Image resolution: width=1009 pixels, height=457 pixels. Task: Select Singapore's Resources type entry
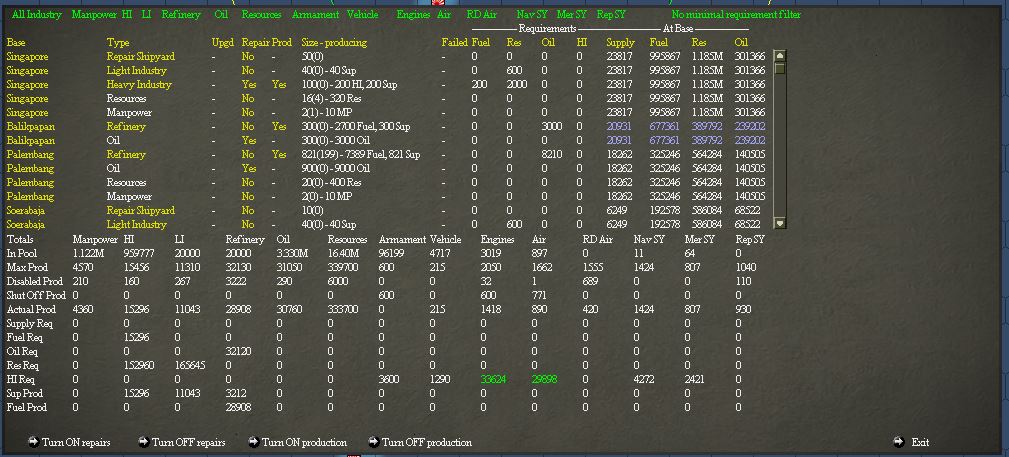pos(126,98)
